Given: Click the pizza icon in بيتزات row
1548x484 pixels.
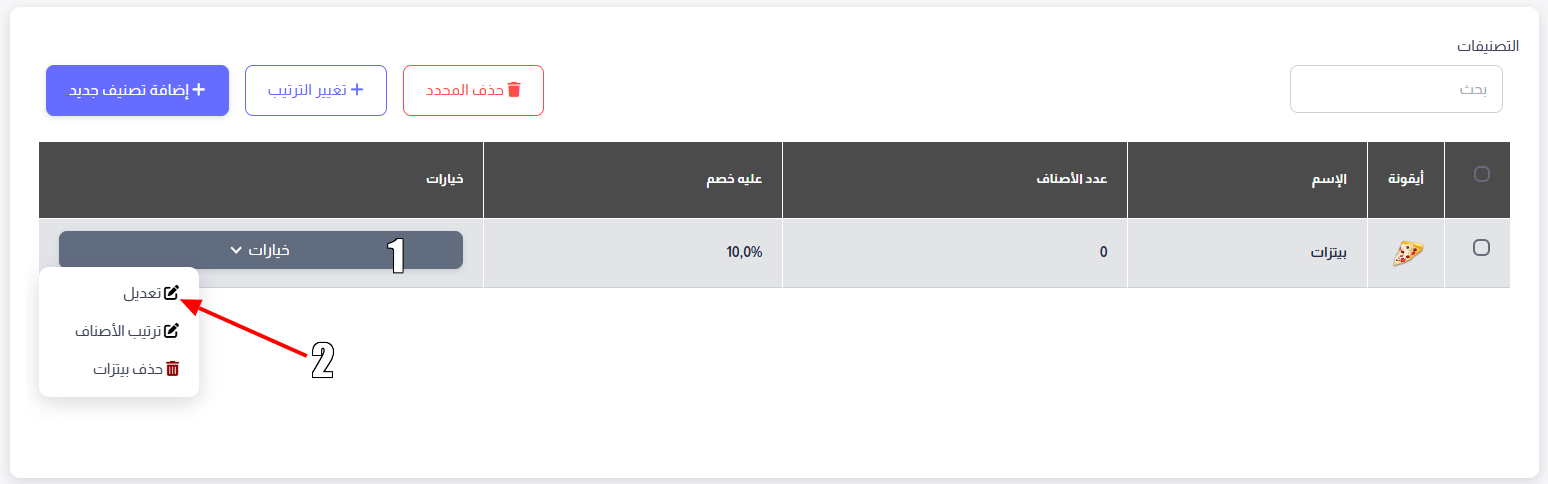Looking at the screenshot, I should [x=1408, y=254].
